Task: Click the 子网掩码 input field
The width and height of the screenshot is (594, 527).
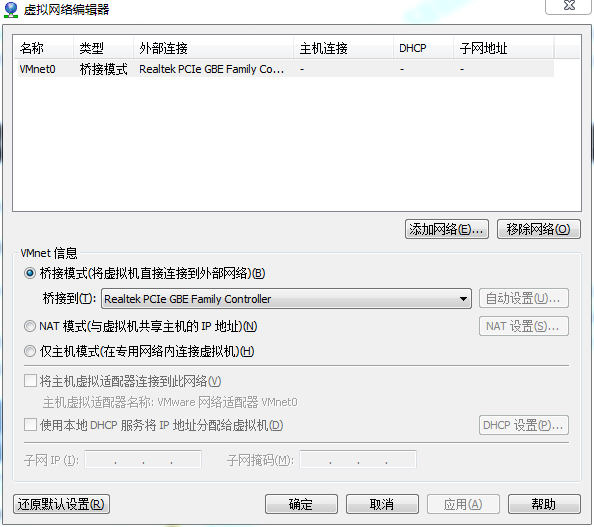Action: [x=358, y=460]
